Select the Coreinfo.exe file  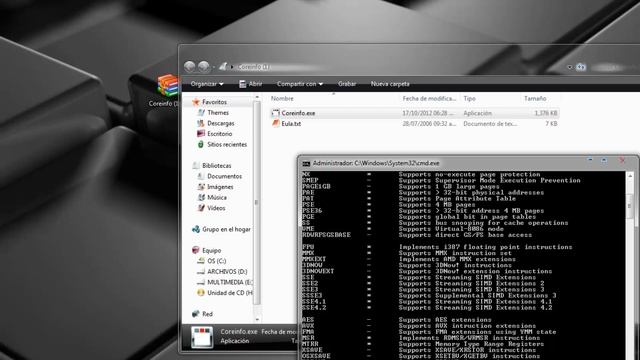(x=414, y=113)
